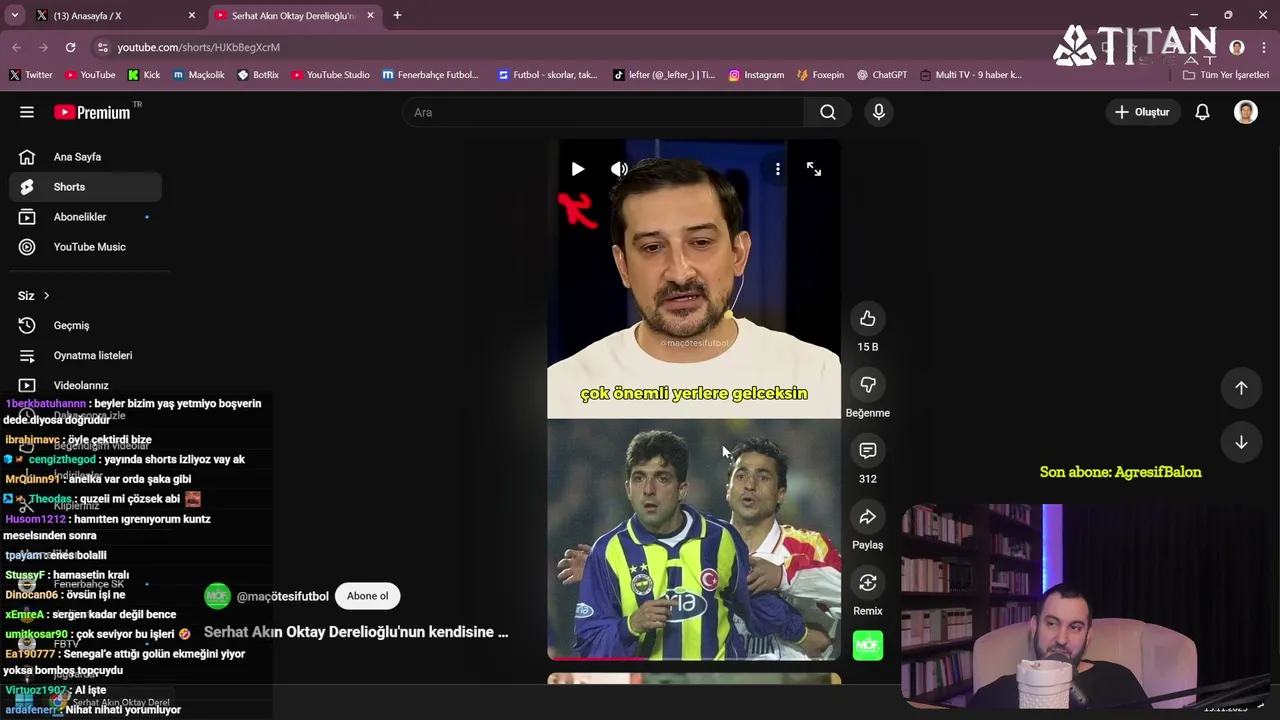Image resolution: width=1280 pixels, height=720 pixels.
Task: Share the Short via Paylaş
Action: [x=867, y=517]
